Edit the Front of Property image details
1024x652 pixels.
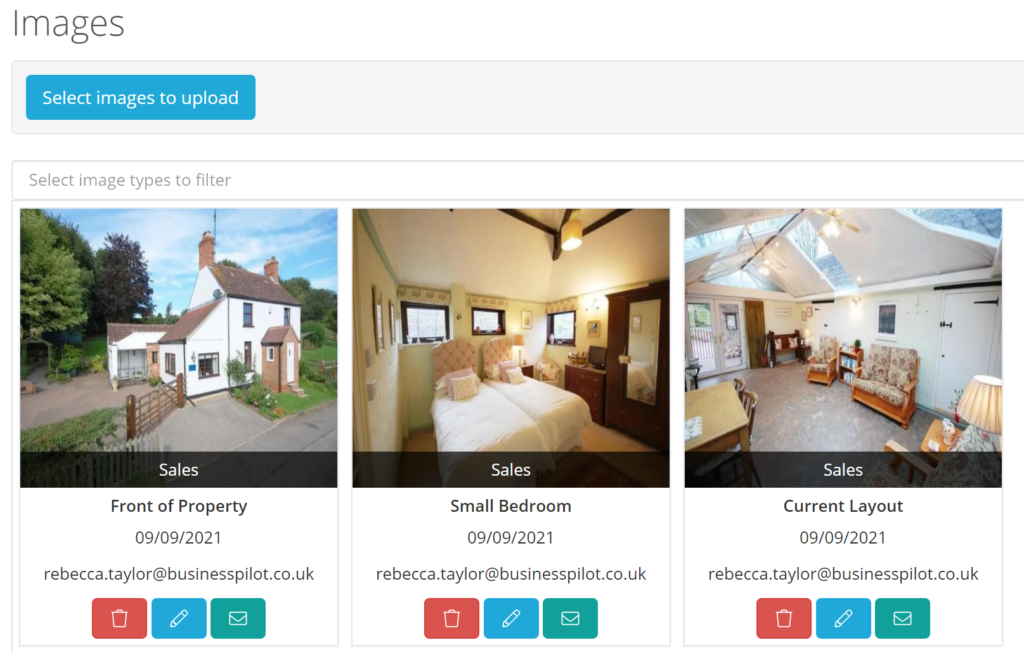pyautogui.click(x=179, y=618)
